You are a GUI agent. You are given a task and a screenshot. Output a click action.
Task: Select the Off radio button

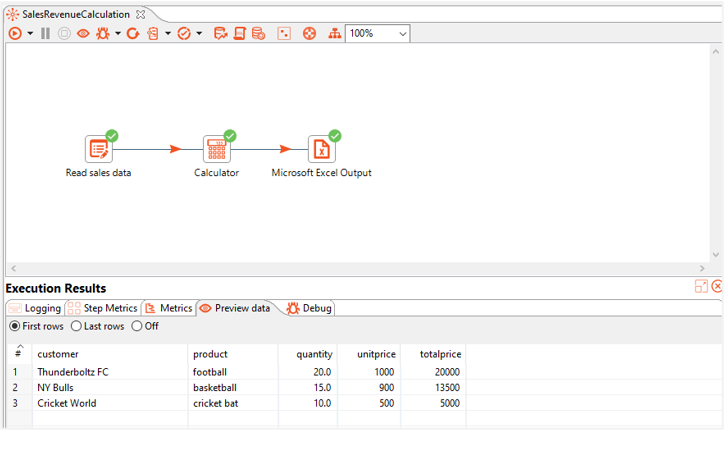[137, 326]
